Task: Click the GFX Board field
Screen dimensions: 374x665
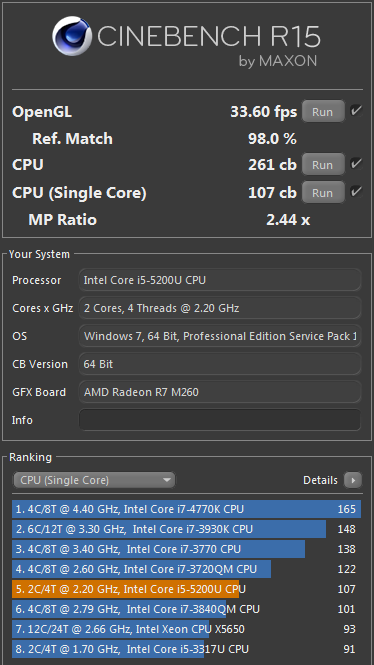Action: coord(220,392)
